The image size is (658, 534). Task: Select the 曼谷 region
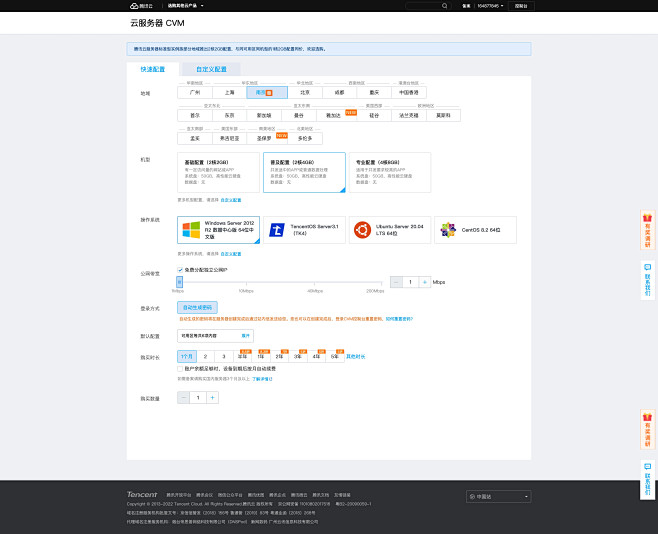point(299,115)
